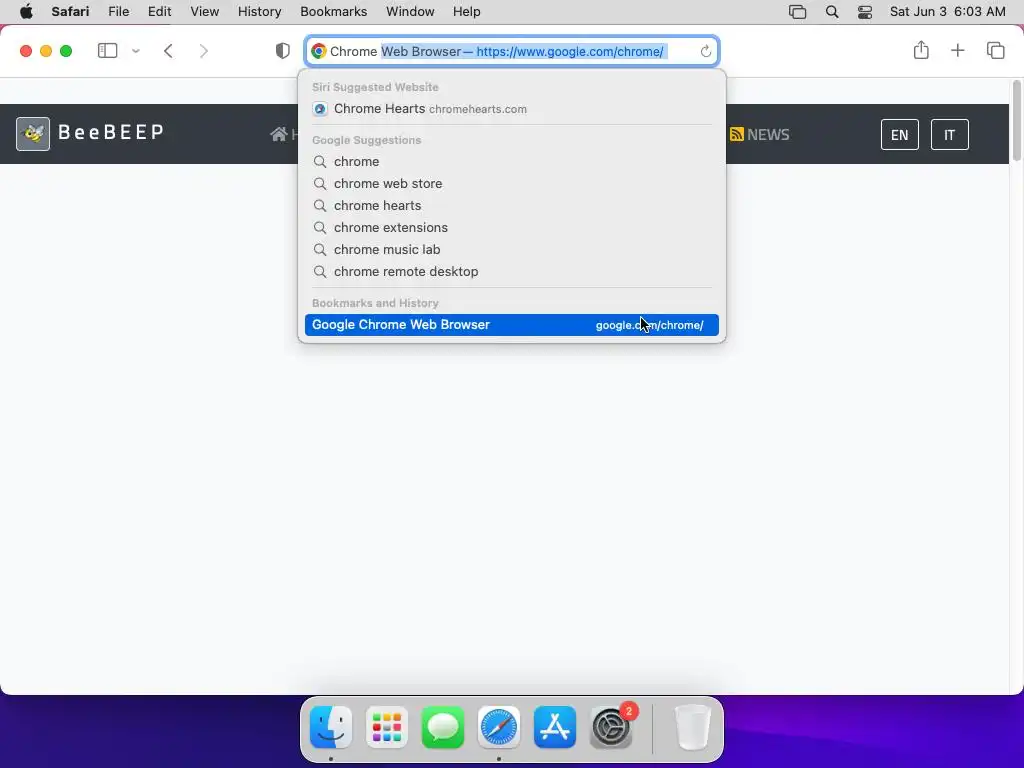The width and height of the screenshot is (1024, 768).
Task: Open the Help menu
Action: pos(466,12)
